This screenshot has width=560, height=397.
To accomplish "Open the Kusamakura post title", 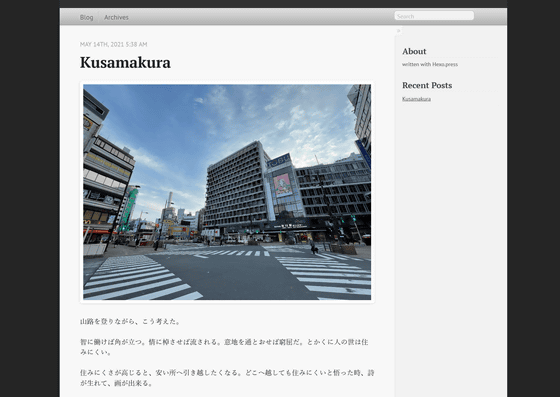I will [125, 63].
